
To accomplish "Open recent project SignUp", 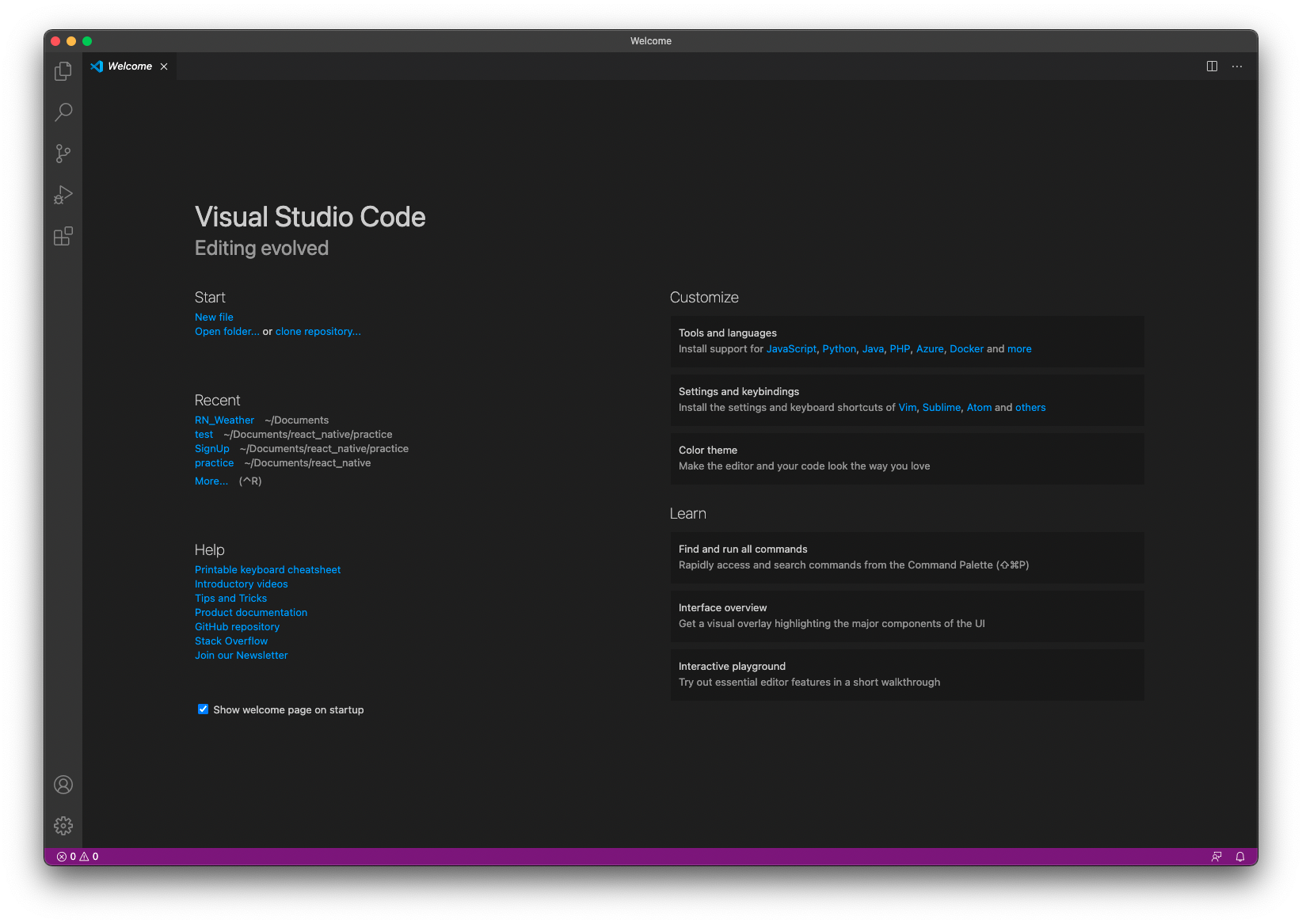I will pyautogui.click(x=212, y=449).
